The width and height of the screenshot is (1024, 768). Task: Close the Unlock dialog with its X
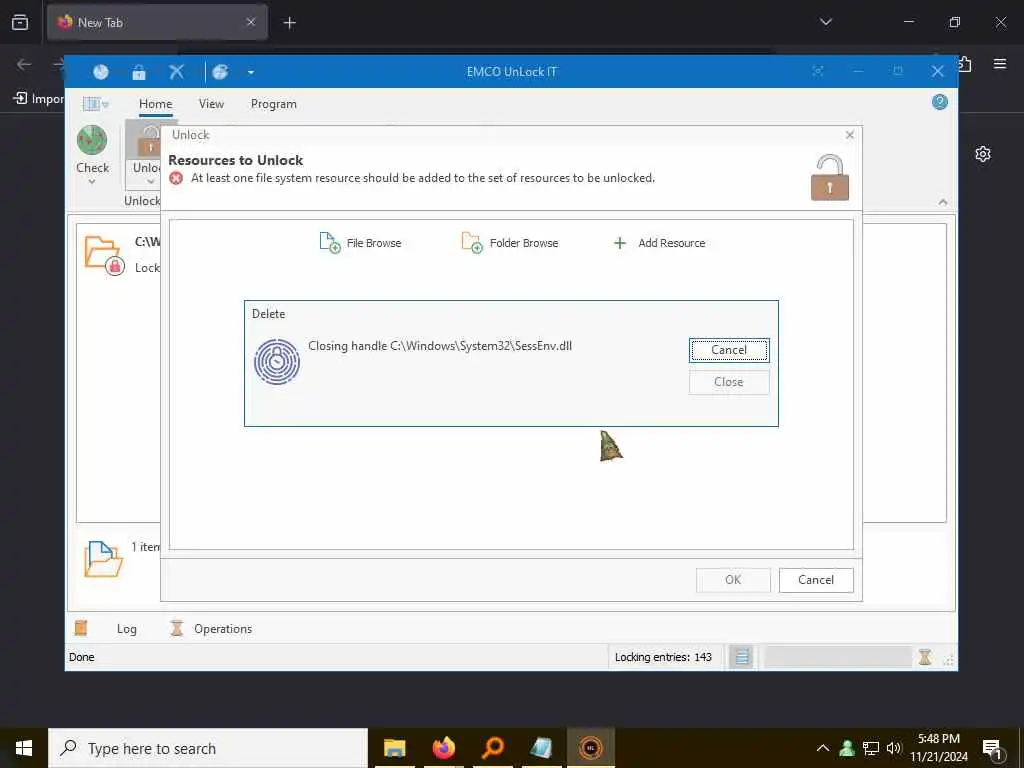[x=850, y=135]
